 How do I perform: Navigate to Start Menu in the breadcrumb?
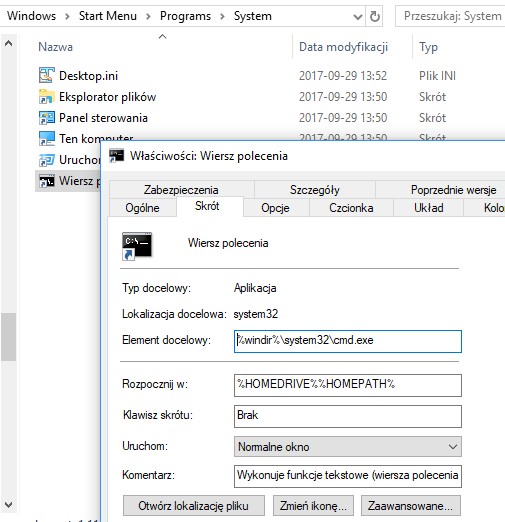coord(108,16)
